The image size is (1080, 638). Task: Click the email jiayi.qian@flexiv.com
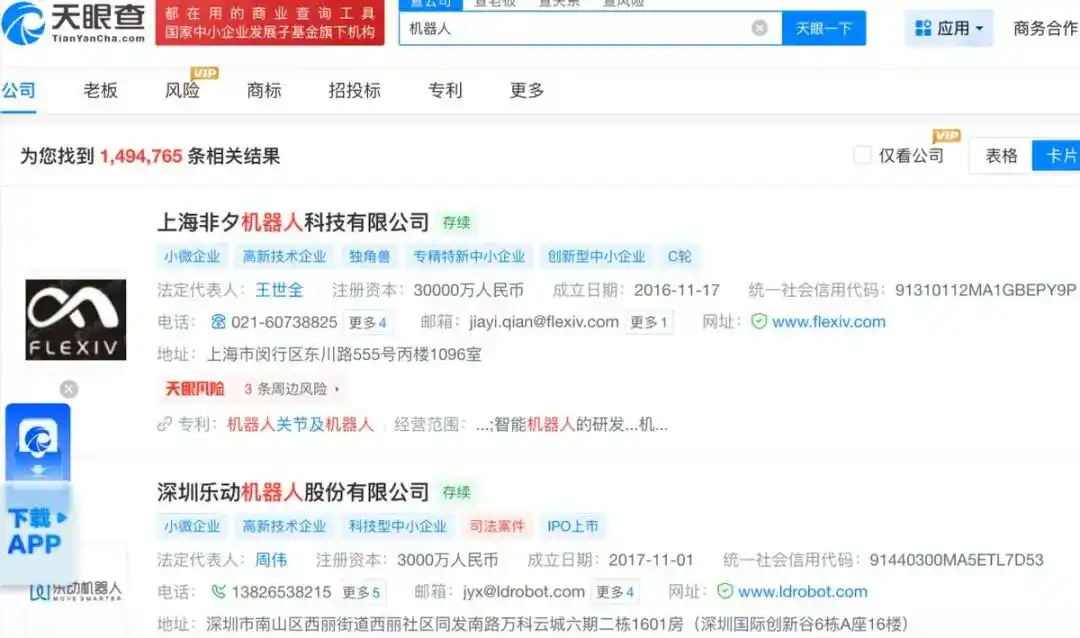[543, 322]
